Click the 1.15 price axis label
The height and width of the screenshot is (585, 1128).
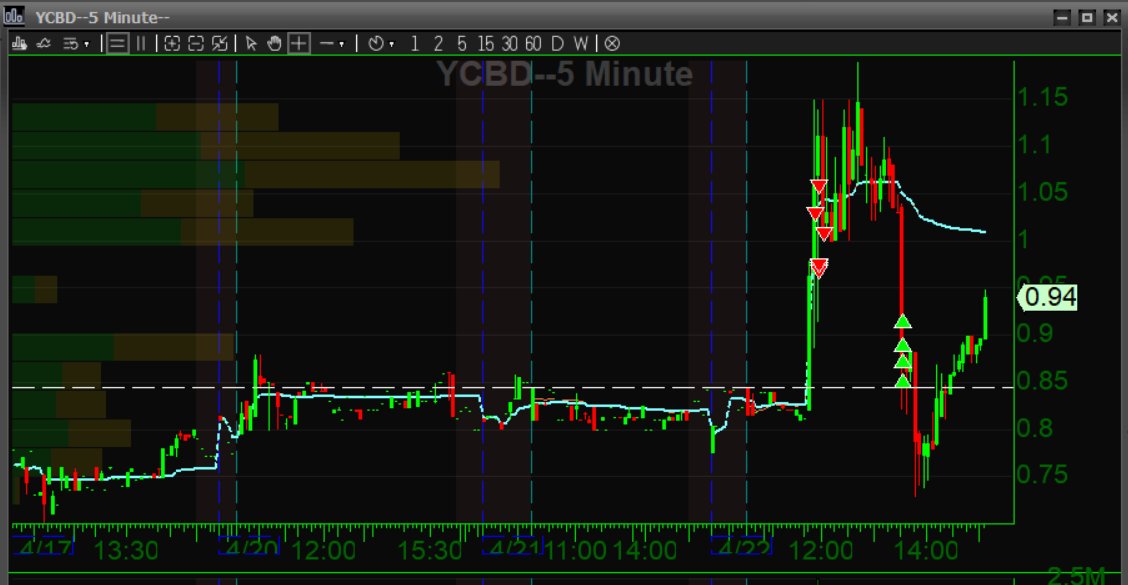pos(1042,97)
